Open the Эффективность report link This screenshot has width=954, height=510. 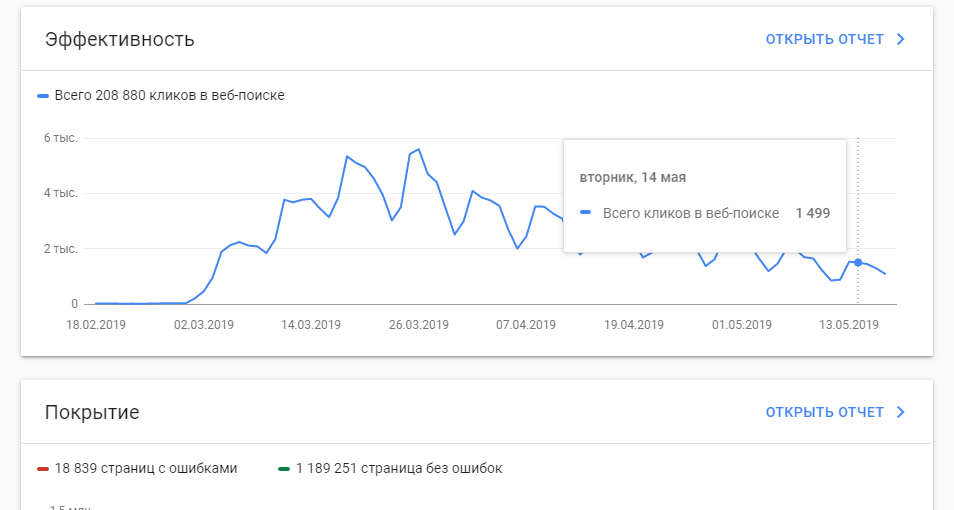[x=824, y=39]
